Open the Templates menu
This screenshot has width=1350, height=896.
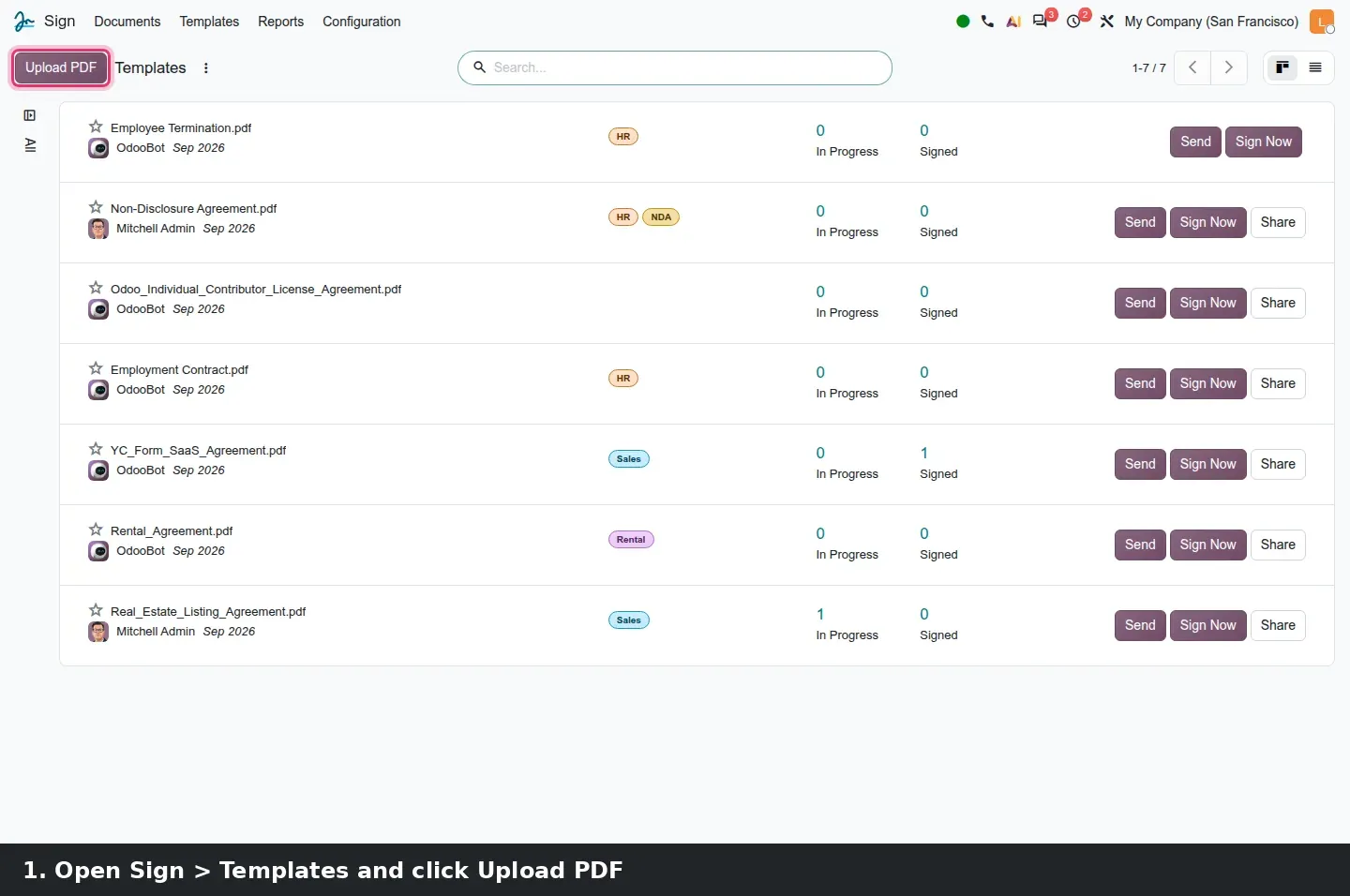(x=209, y=22)
